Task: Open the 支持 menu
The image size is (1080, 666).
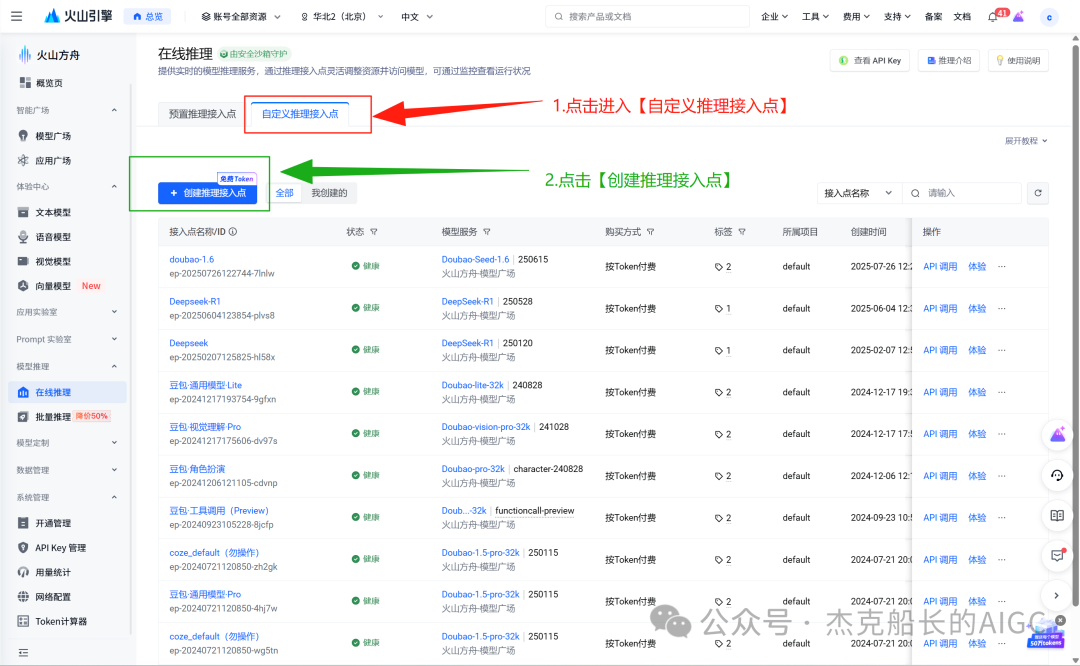Action: (x=897, y=17)
